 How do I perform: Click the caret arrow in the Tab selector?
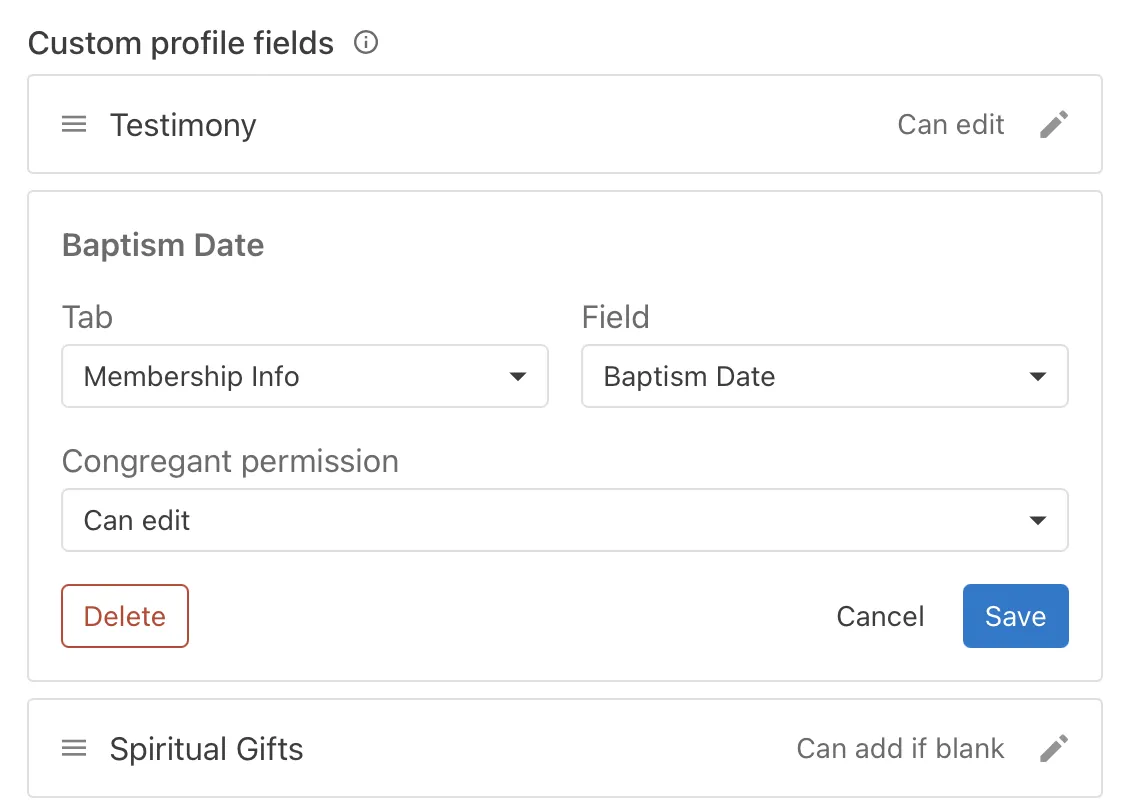[518, 377]
